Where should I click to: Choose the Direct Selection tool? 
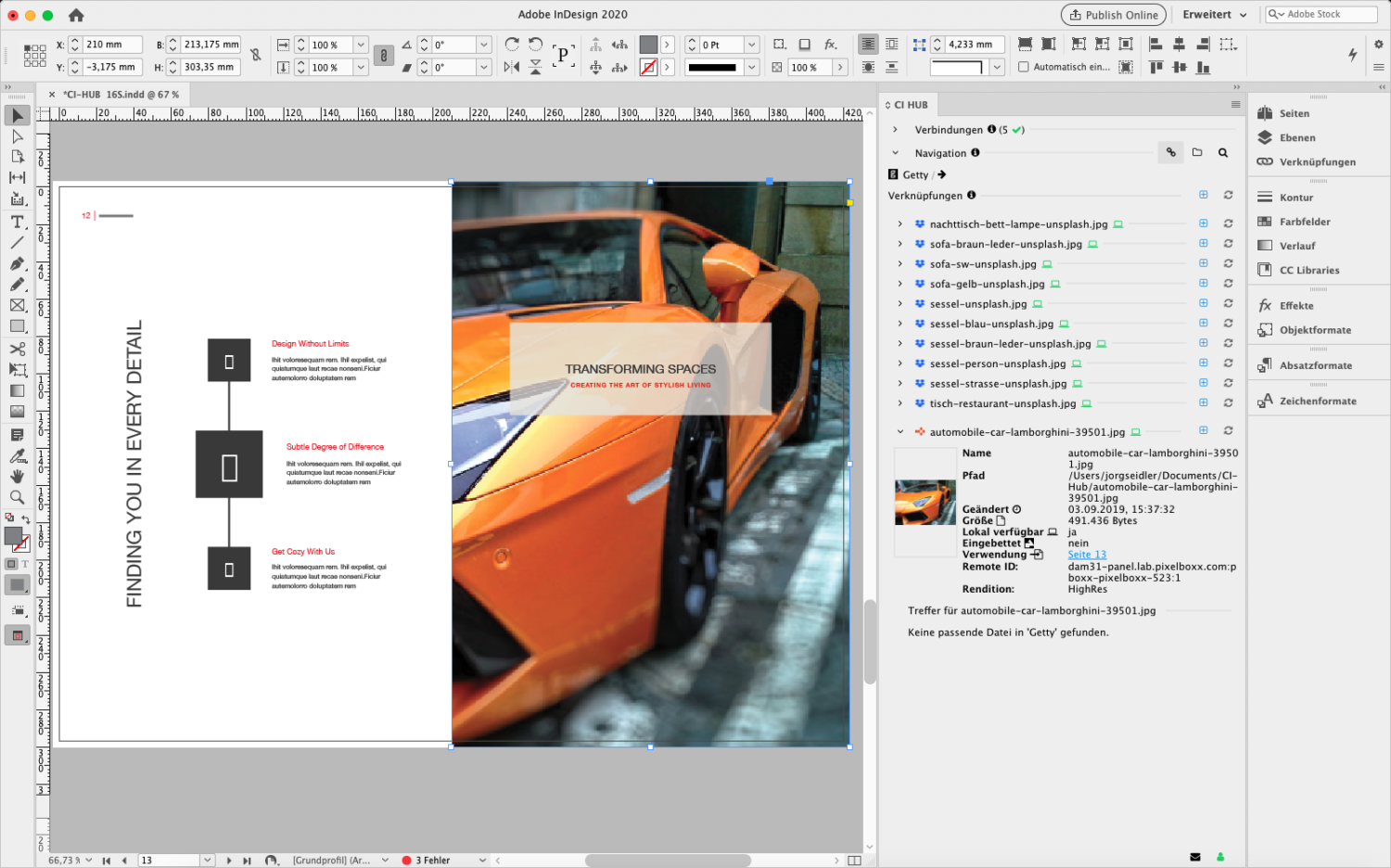pyautogui.click(x=17, y=136)
